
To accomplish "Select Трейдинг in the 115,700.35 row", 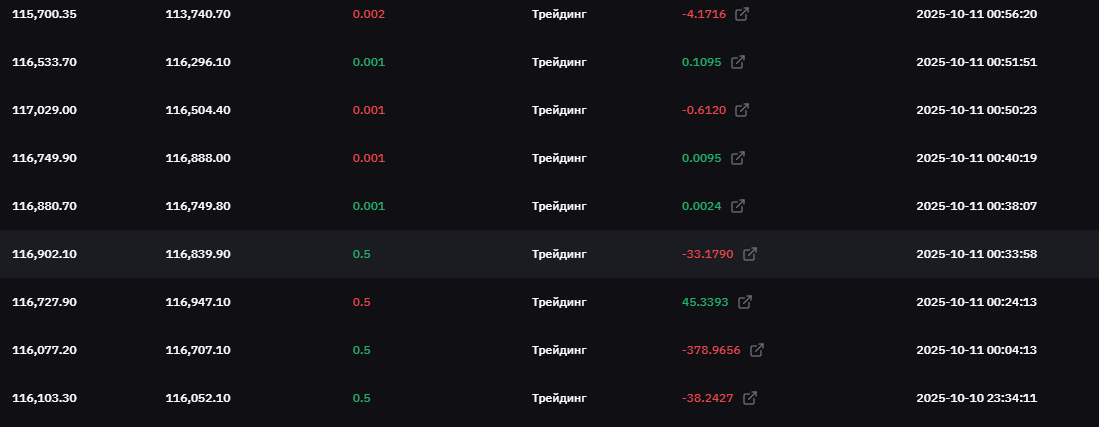I will click(x=559, y=14).
